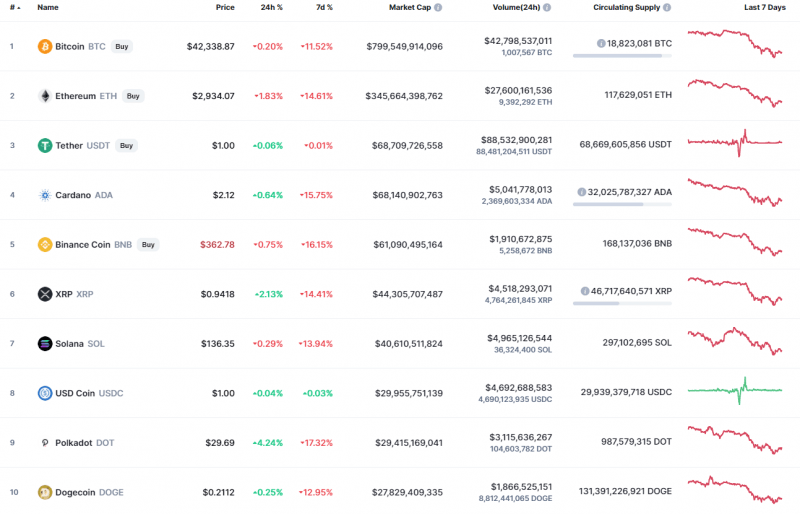Viewport: 800px width, 514px height.
Task: Click the Solana coin logo icon
Action: point(44,343)
